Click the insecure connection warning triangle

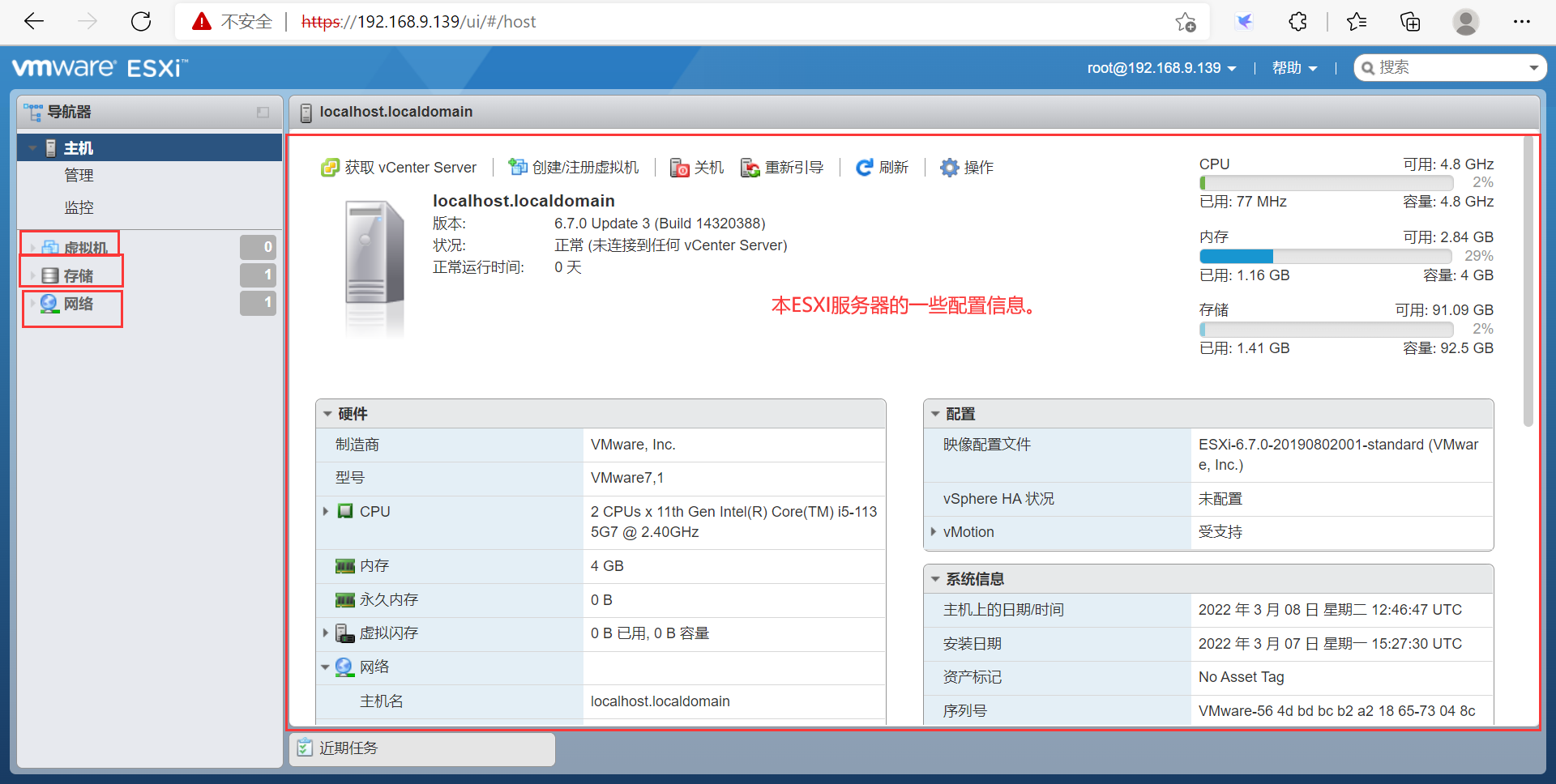tap(202, 22)
